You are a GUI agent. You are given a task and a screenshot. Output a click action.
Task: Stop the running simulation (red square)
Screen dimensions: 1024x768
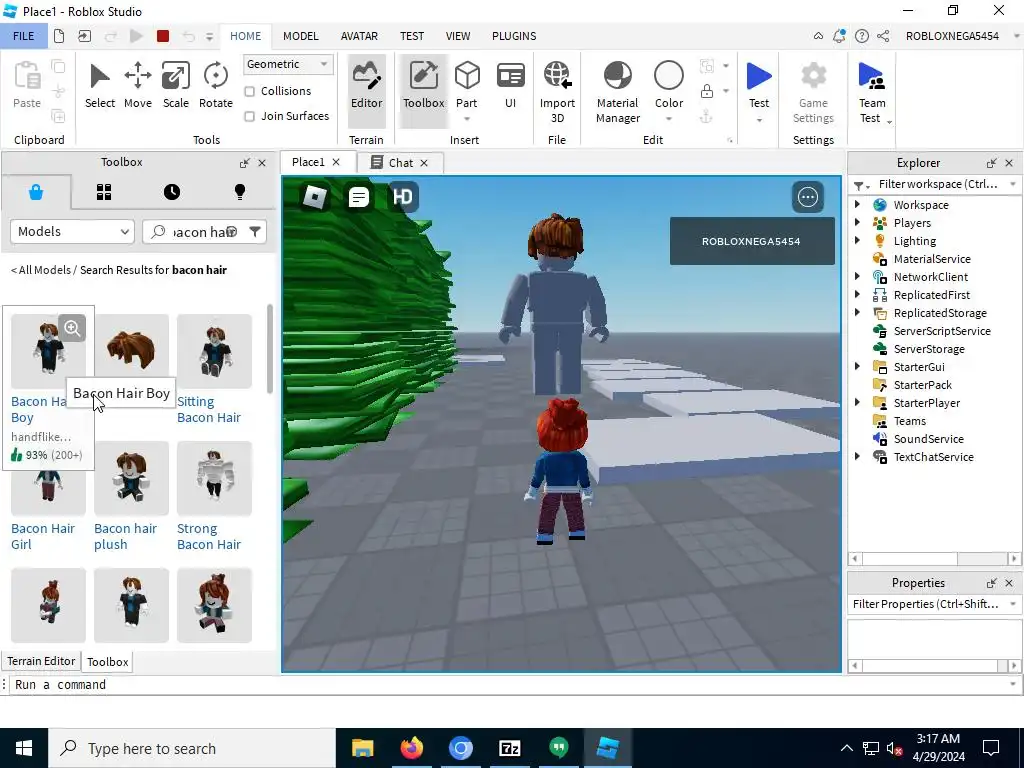click(163, 36)
